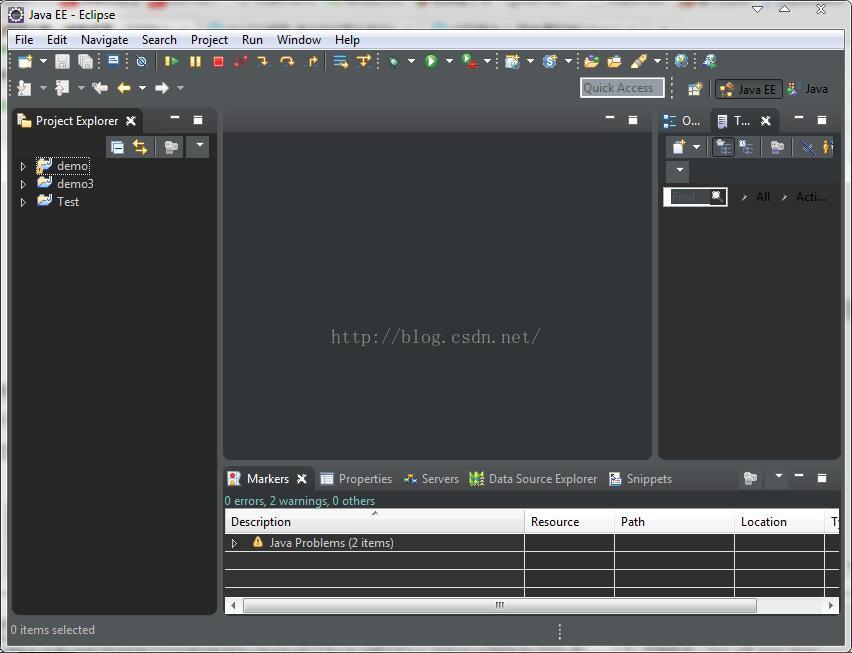
Task: Click the Disconnect debug icon
Action: 241,61
